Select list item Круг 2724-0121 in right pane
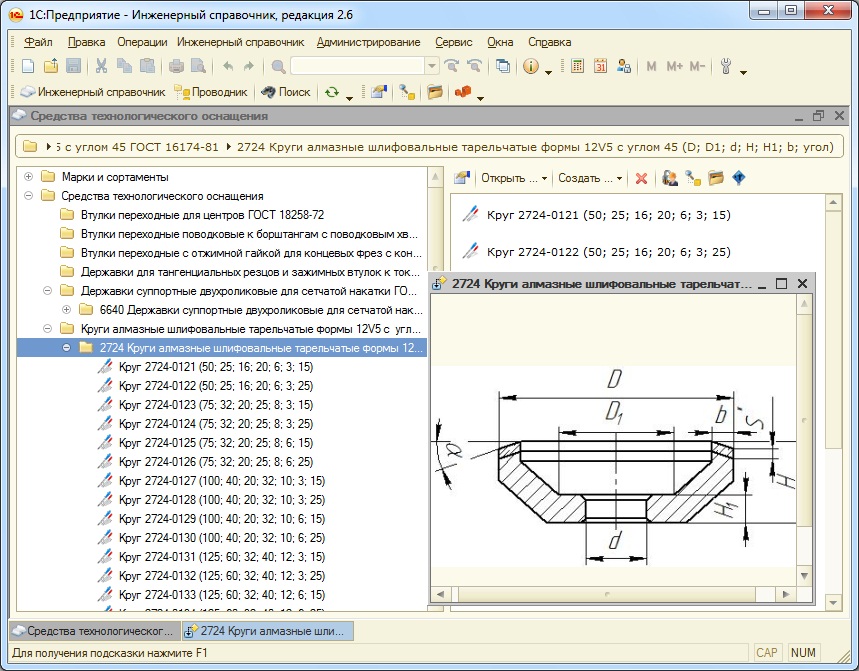The height and width of the screenshot is (671, 859). coord(609,215)
